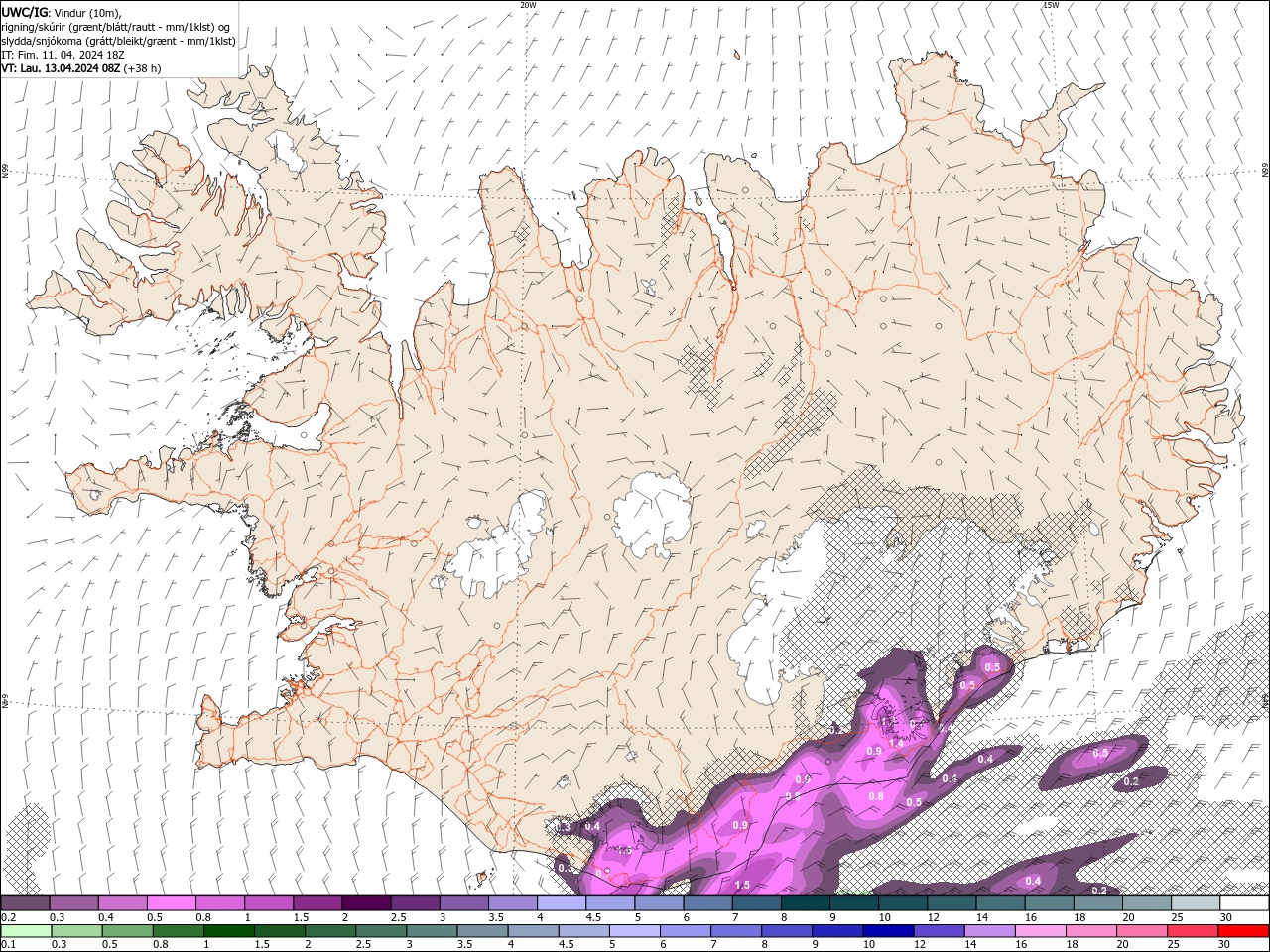Pick the upper-row swatch between 8 and 9

point(806,903)
